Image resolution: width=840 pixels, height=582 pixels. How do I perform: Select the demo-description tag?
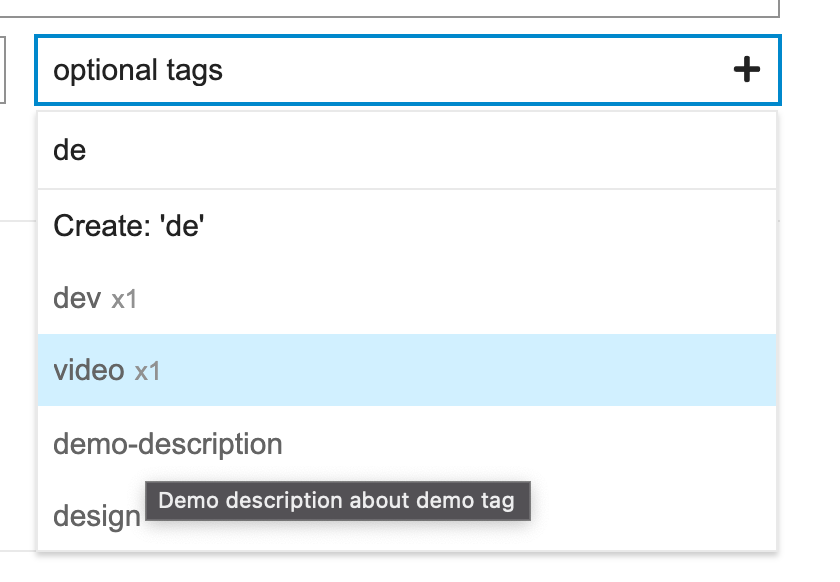click(x=407, y=443)
